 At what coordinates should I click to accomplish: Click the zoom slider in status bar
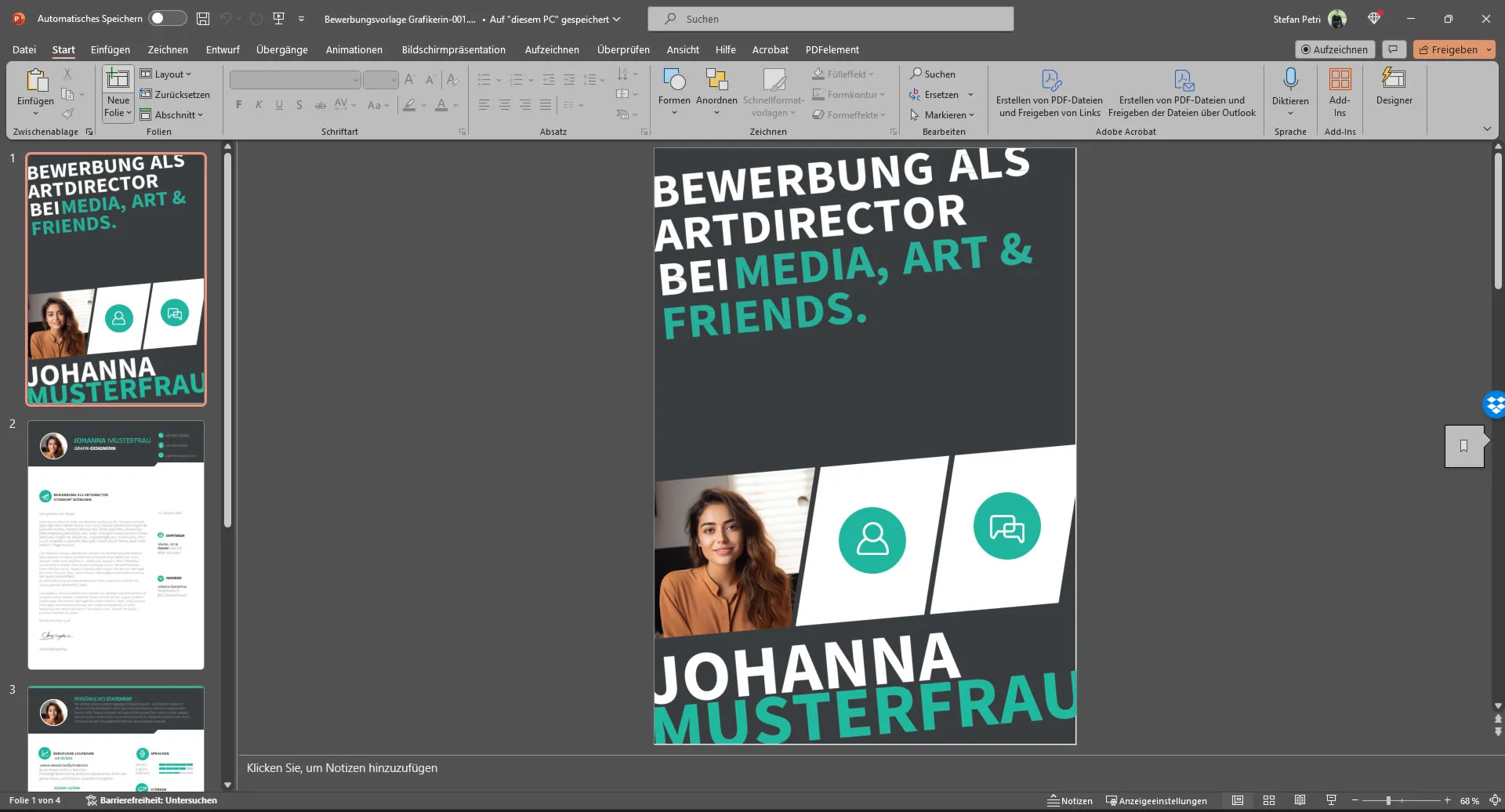click(1402, 800)
